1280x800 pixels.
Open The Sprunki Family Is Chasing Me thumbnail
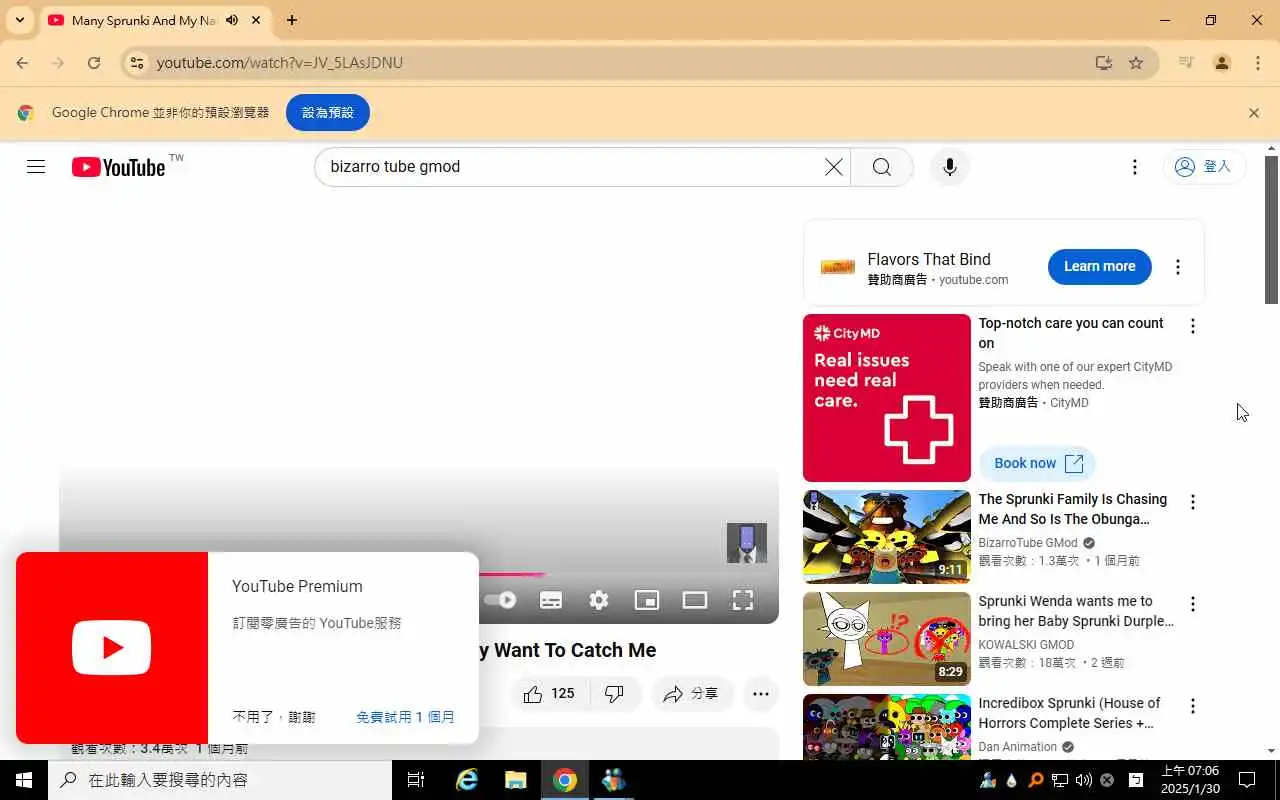pyautogui.click(x=887, y=537)
